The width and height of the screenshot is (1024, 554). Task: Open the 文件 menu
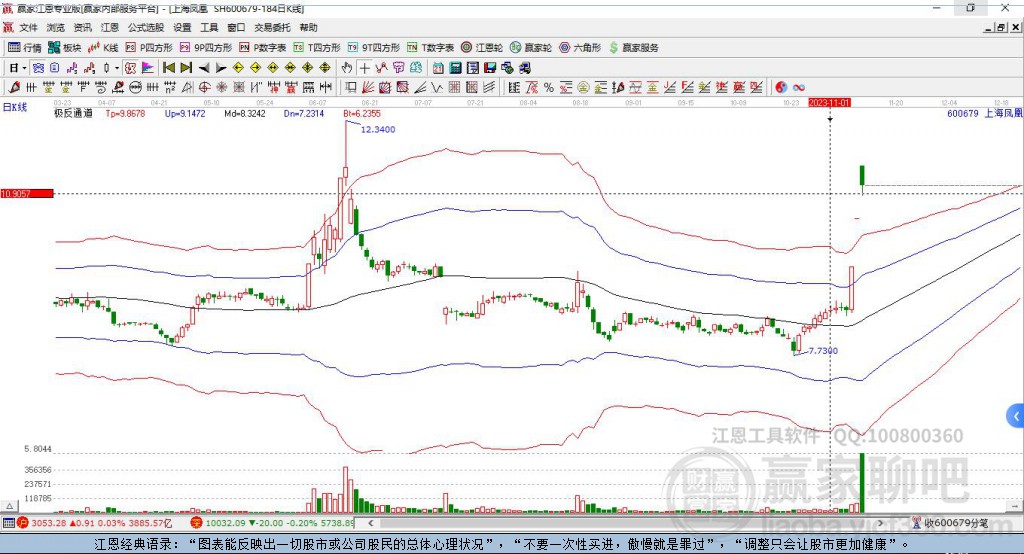coord(28,27)
